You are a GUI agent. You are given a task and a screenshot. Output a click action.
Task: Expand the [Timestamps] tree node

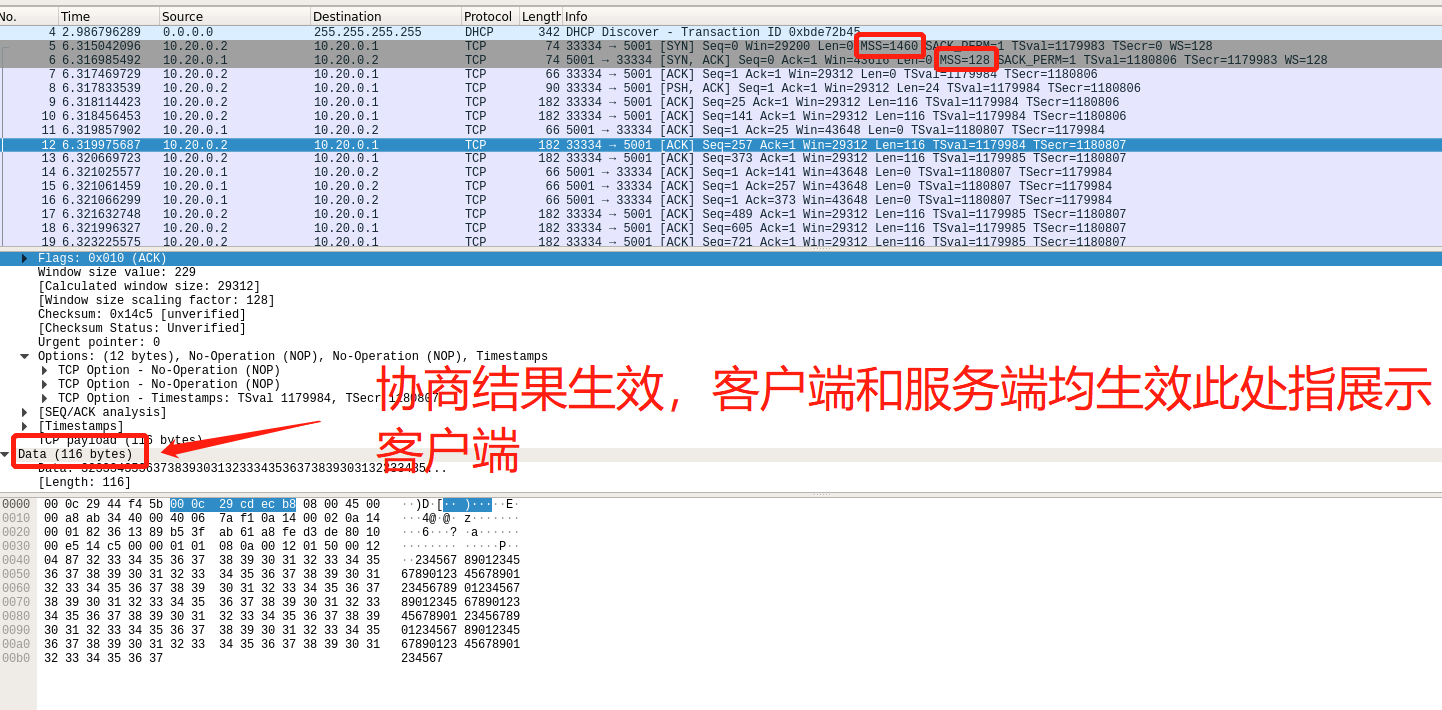(x=25, y=426)
